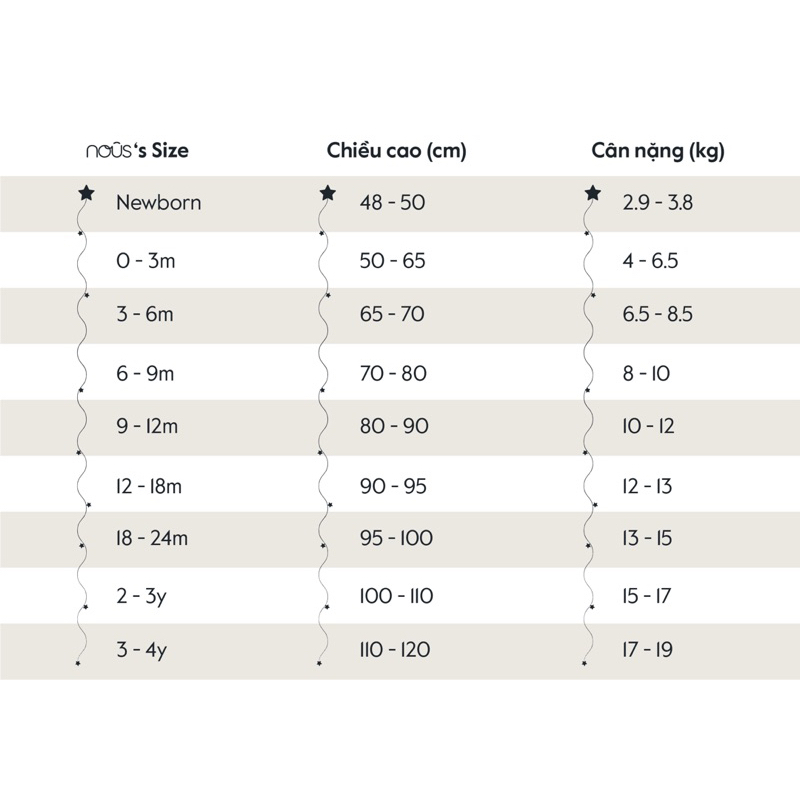Select the Cân nặng (kg) column header
This screenshot has height=800, width=800.
pyautogui.click(x=658, y=152)
